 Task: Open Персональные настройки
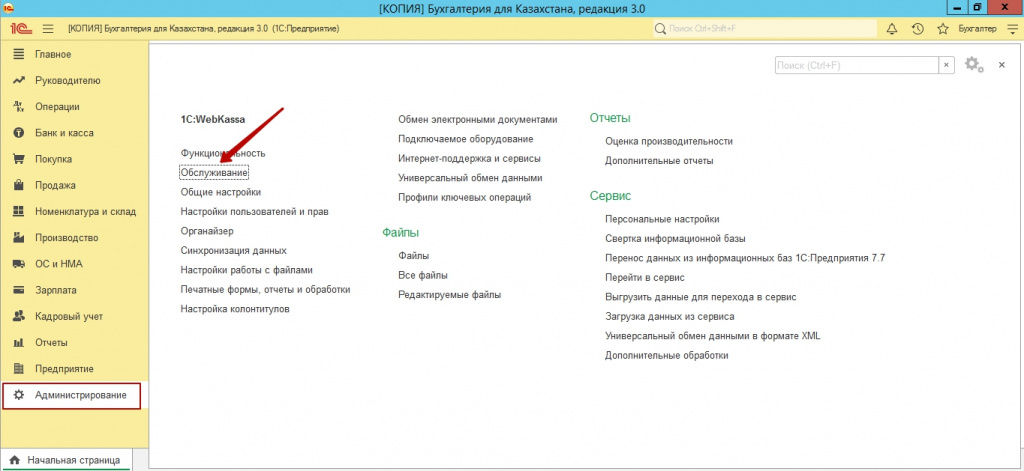[662, 219]
